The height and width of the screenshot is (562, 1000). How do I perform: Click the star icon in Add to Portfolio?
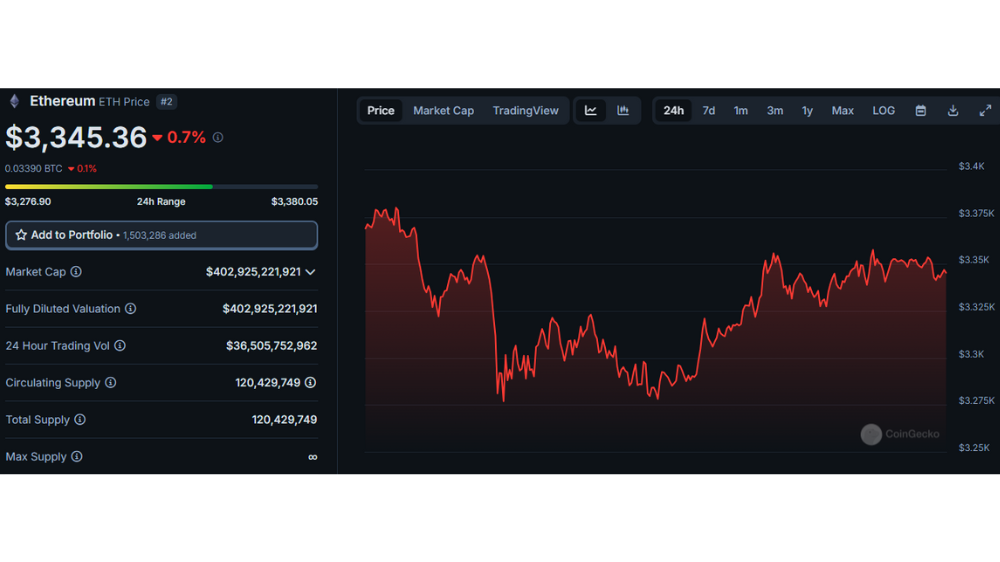point(21,235)
